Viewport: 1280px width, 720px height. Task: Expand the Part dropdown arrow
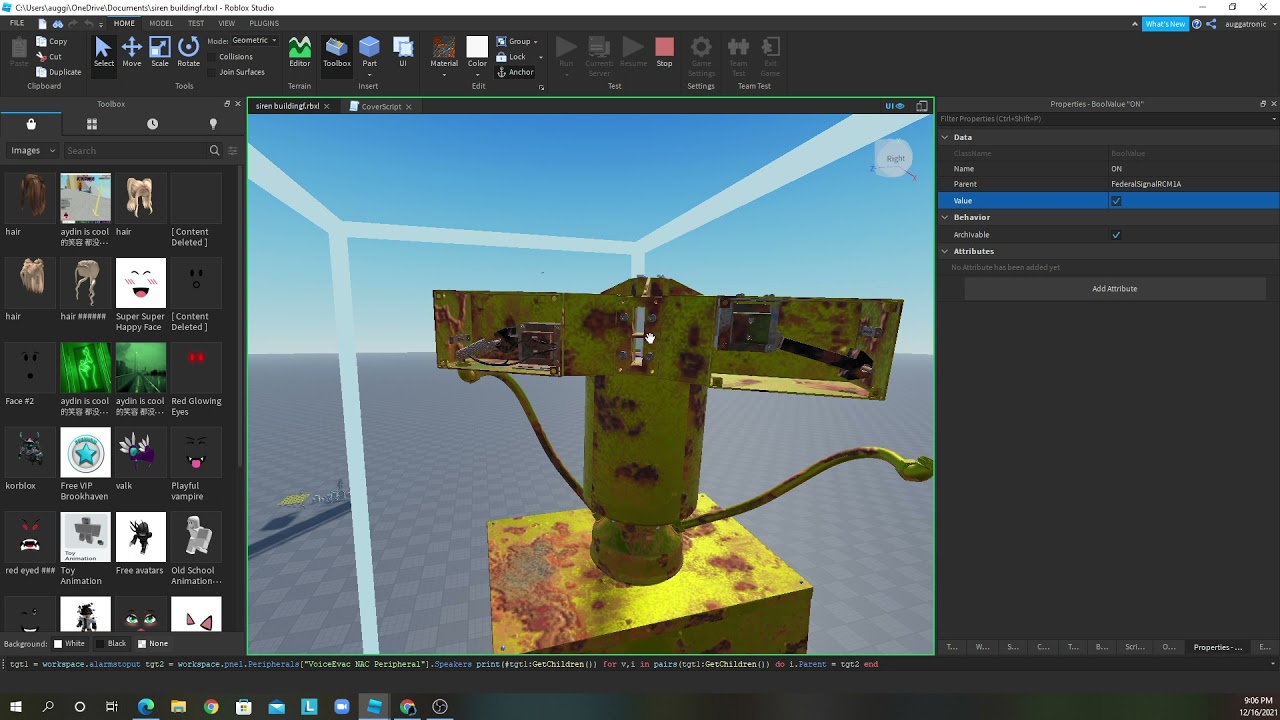coord(370,75)
